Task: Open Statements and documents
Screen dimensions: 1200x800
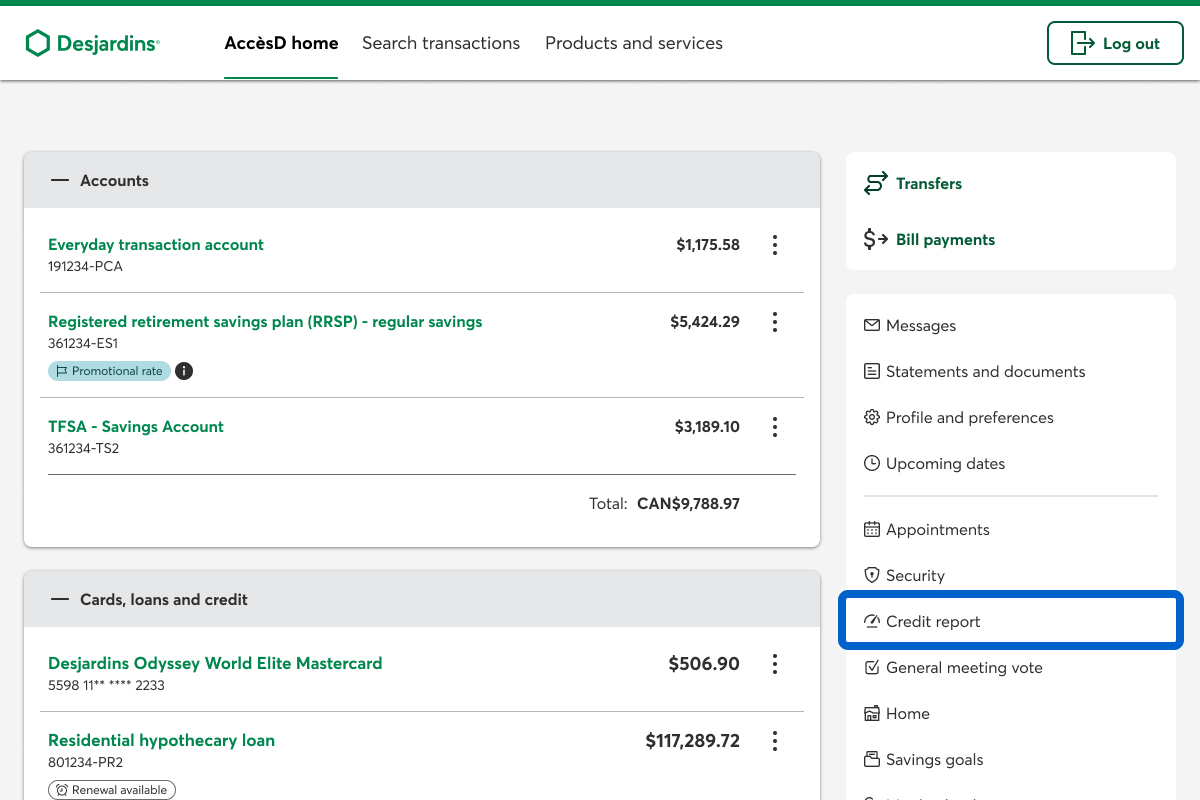Action: coord(984,372)
